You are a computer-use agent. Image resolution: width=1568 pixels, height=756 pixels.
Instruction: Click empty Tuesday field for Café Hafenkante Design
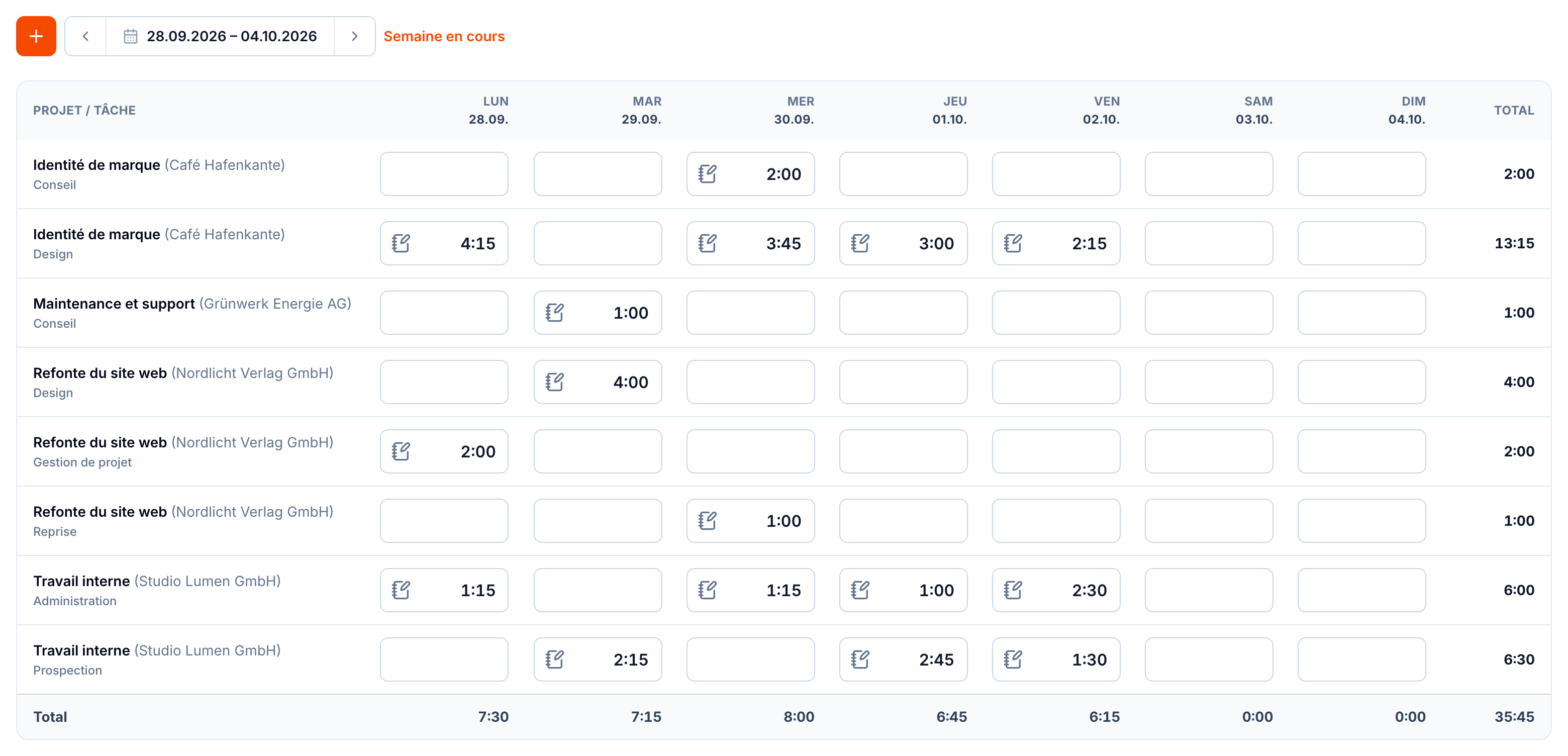(598, 243)
